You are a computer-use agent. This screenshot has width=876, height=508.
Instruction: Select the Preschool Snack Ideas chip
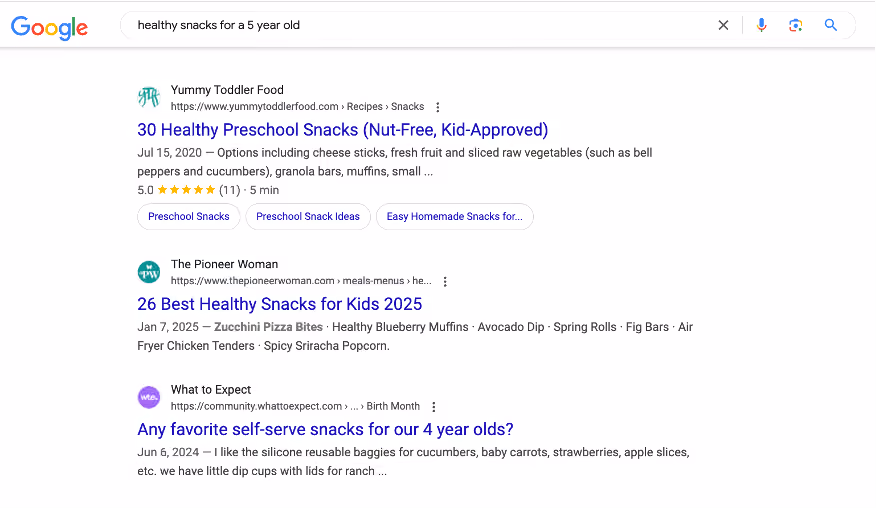(308, 216)
